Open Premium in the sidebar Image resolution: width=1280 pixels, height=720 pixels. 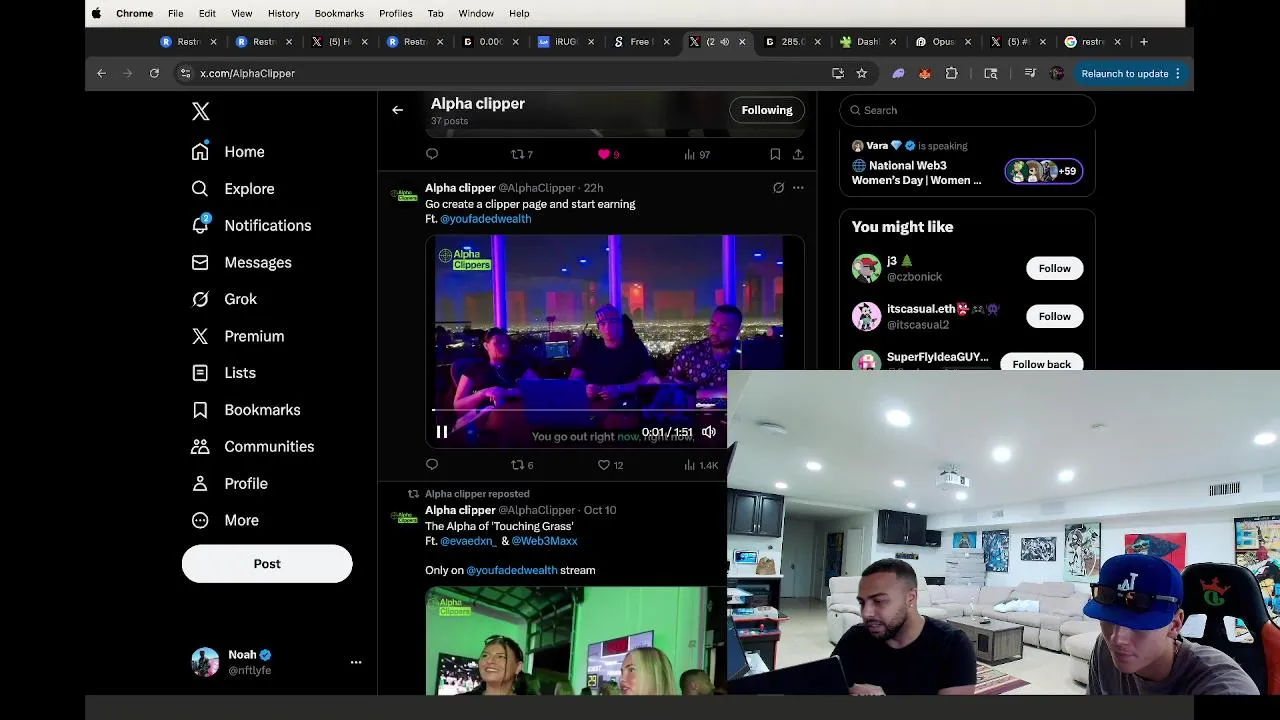237,336
